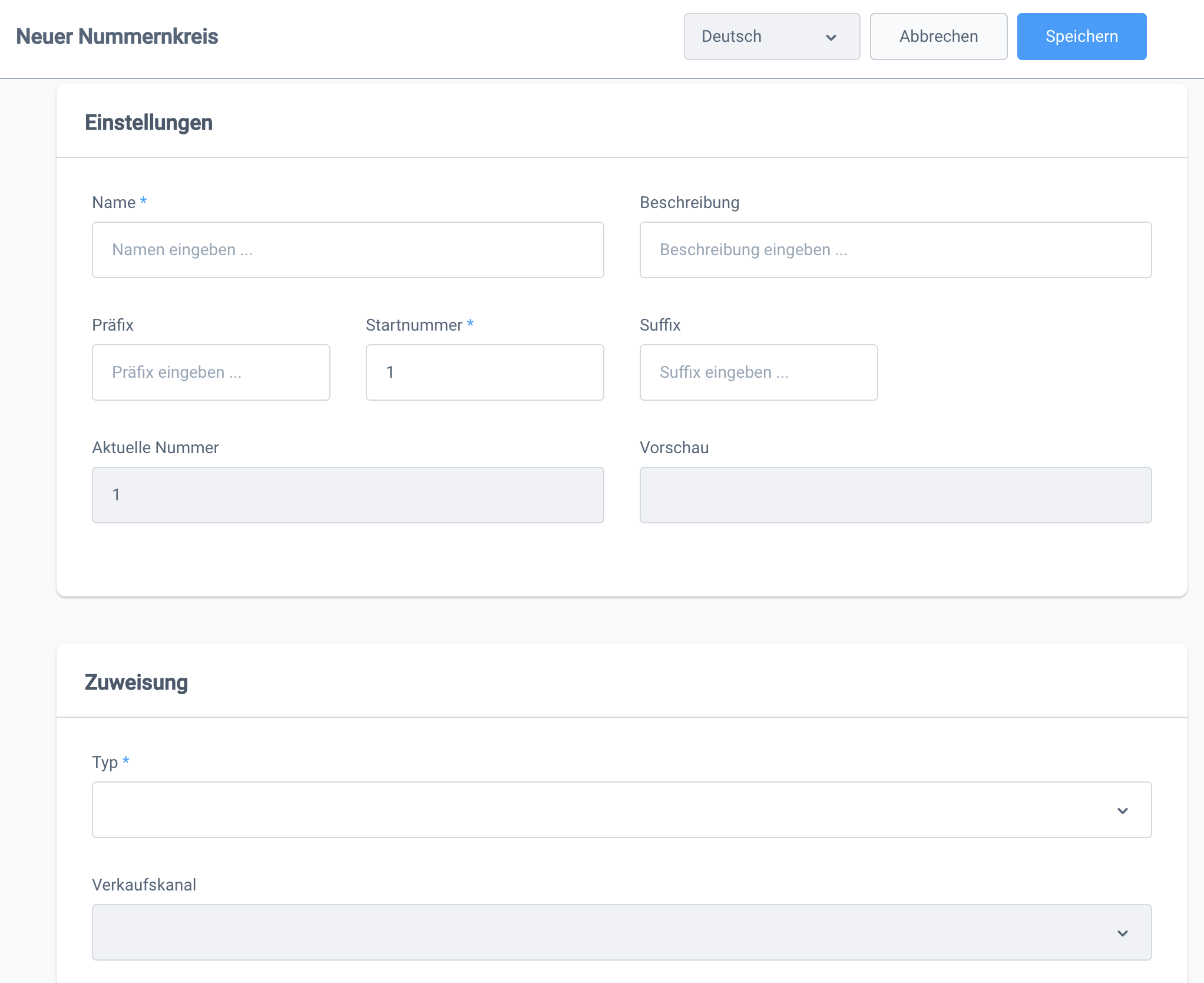This screenshot has width=1204, height=983.
Task: Click the empty Vorschau preview field
Action: pos(895,495)
